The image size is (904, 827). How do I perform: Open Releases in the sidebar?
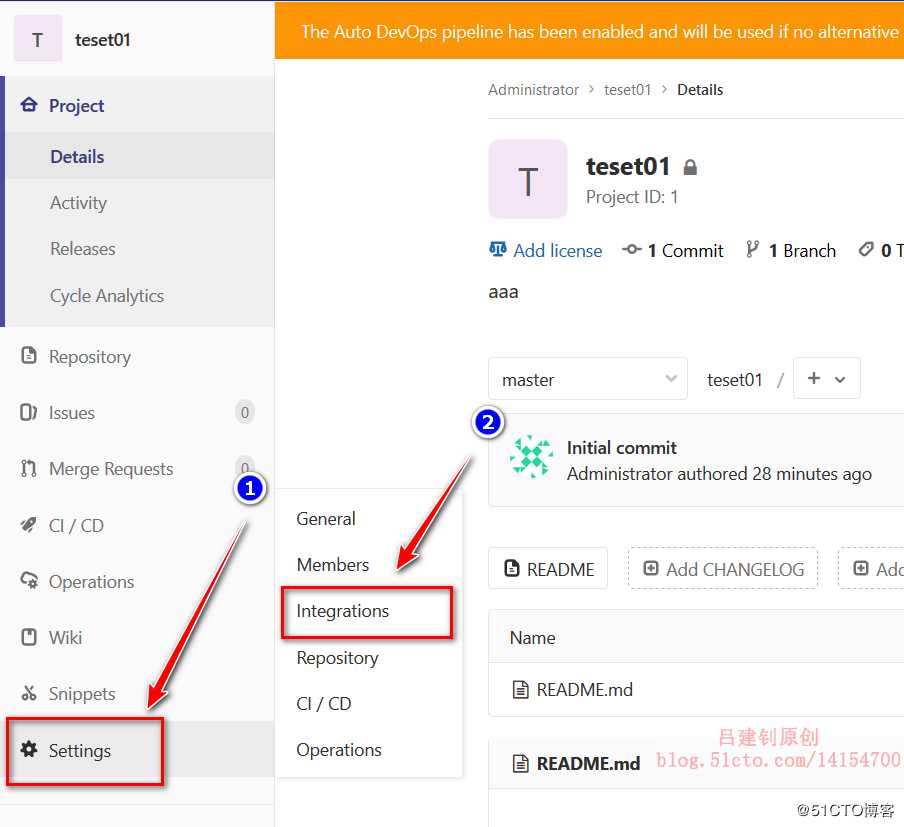click(83, 249)
